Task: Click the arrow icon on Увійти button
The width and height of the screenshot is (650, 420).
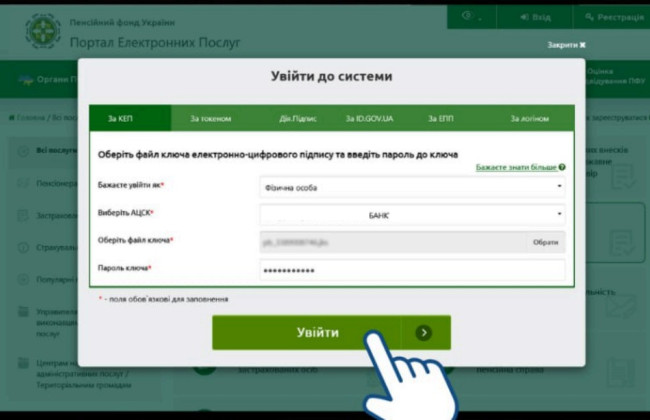Action: (424, 333)
